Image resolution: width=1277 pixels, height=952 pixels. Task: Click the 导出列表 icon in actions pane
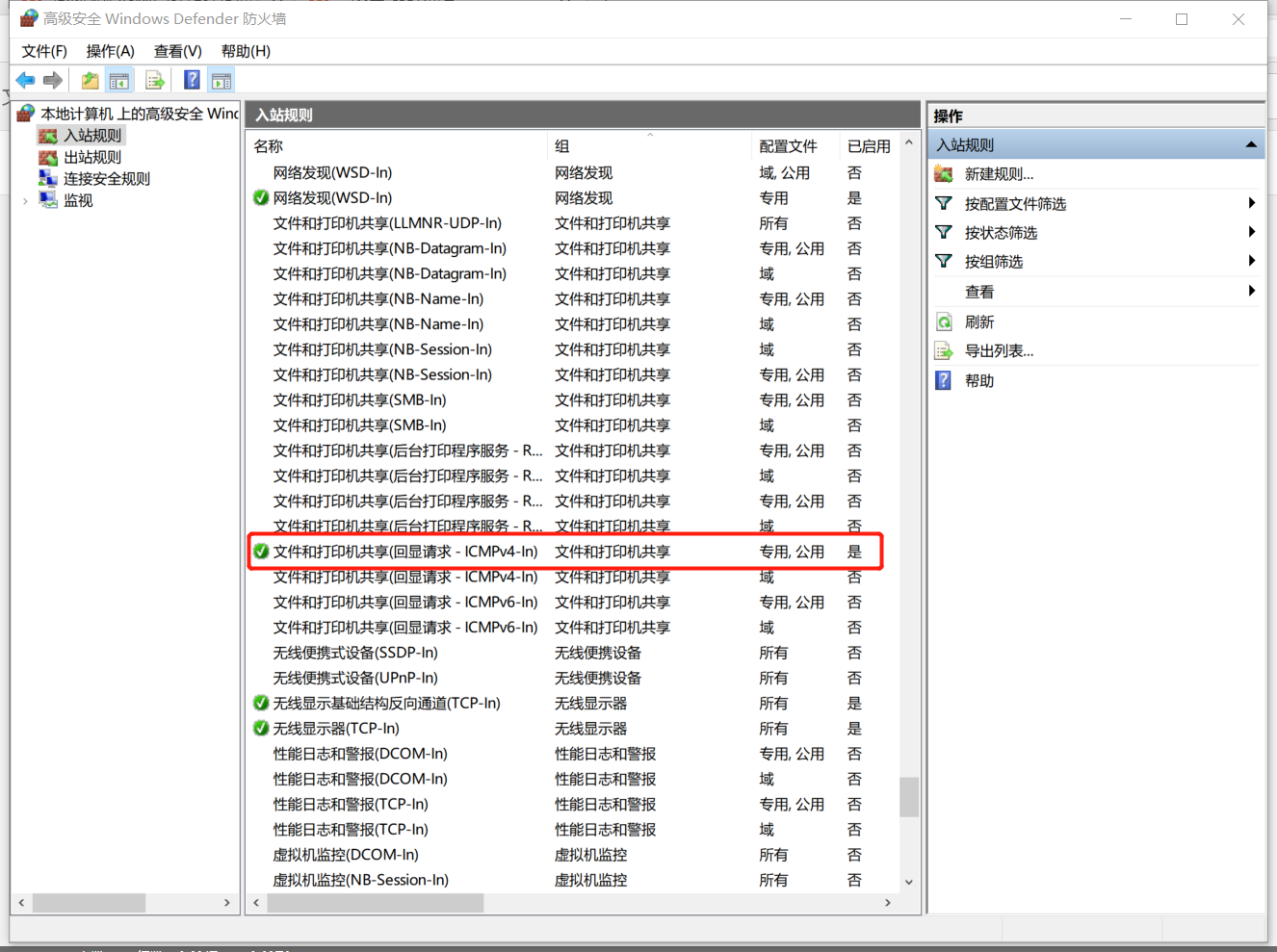[944, 351]
